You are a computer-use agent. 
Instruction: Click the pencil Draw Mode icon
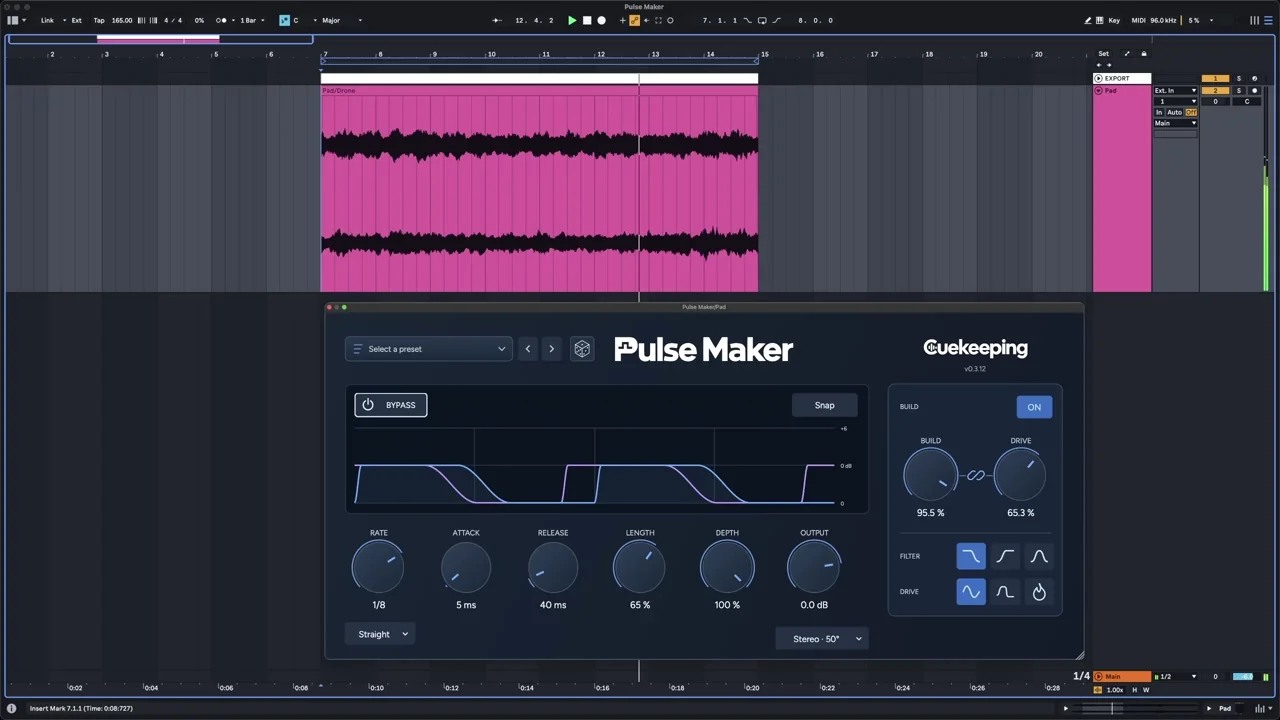[1089, 20]
